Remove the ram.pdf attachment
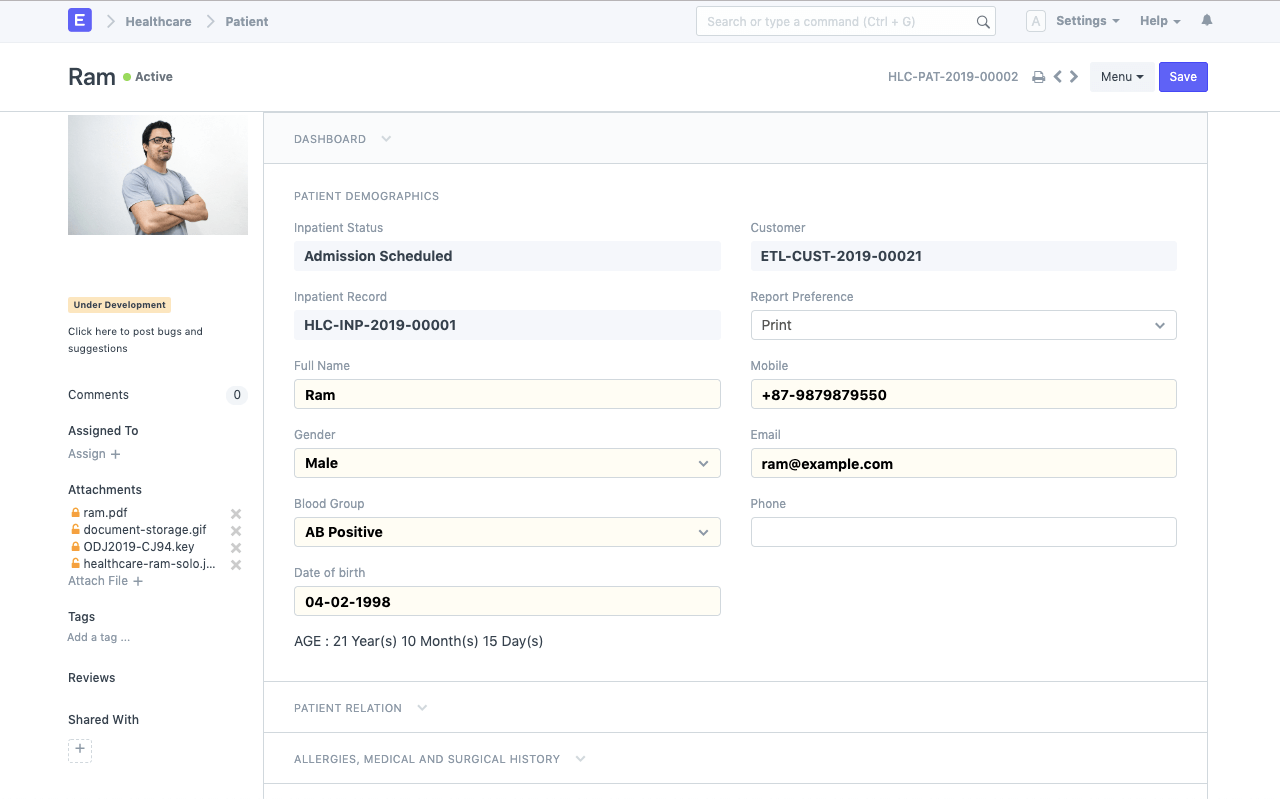Viewport: 1280px width, 799px height. (x=236, y=514)
